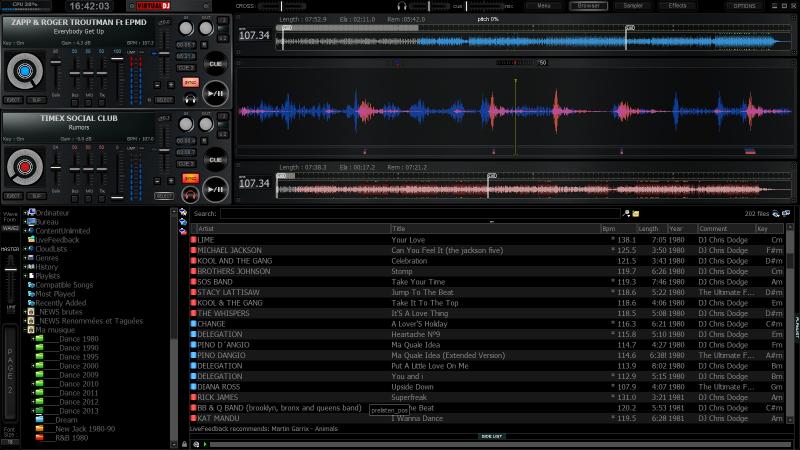
Task: Click the SIDE LIST button at the bottom
Action: coord(491,436)
